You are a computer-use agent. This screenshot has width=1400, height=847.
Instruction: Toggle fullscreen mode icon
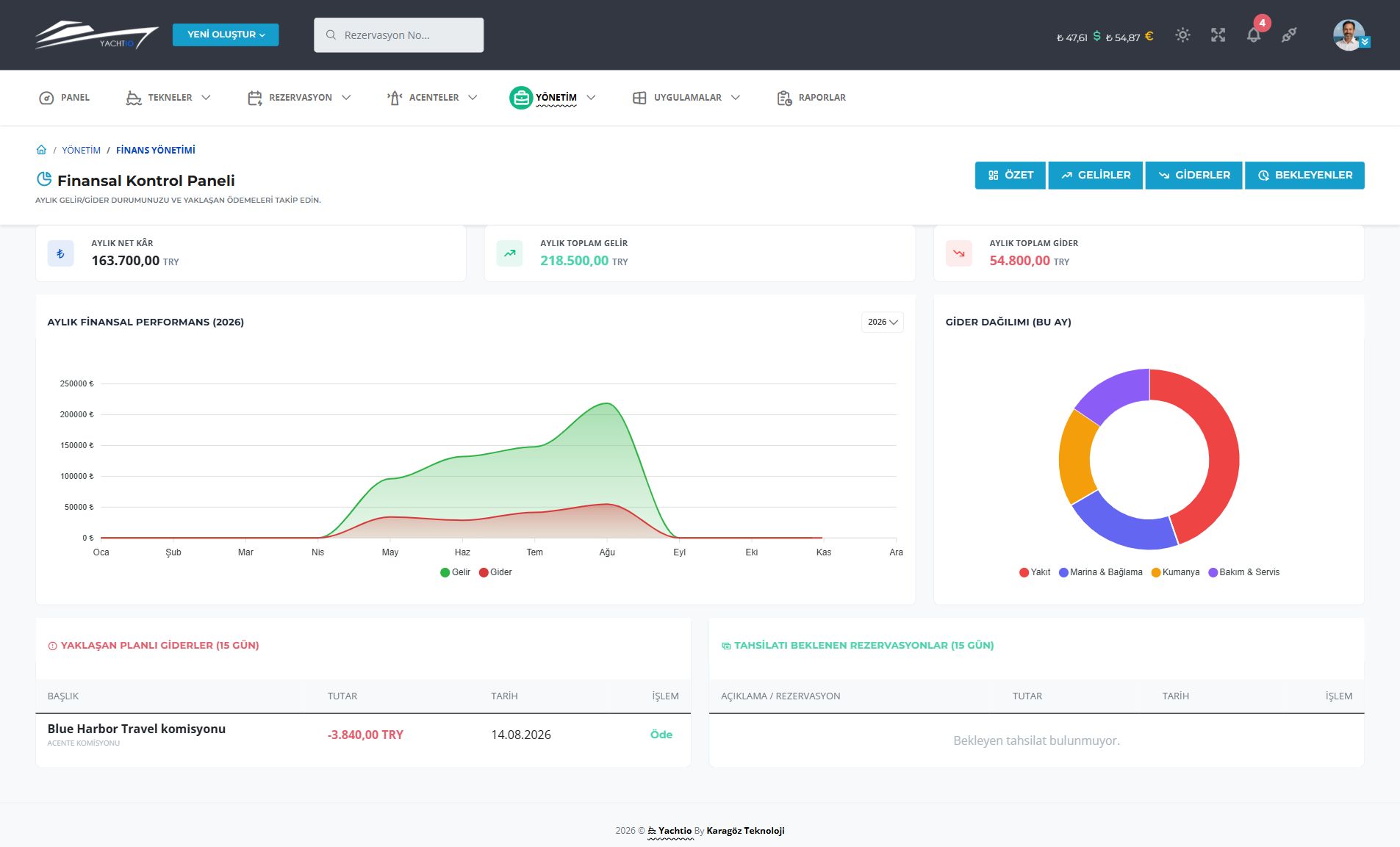click(1218, 35)
